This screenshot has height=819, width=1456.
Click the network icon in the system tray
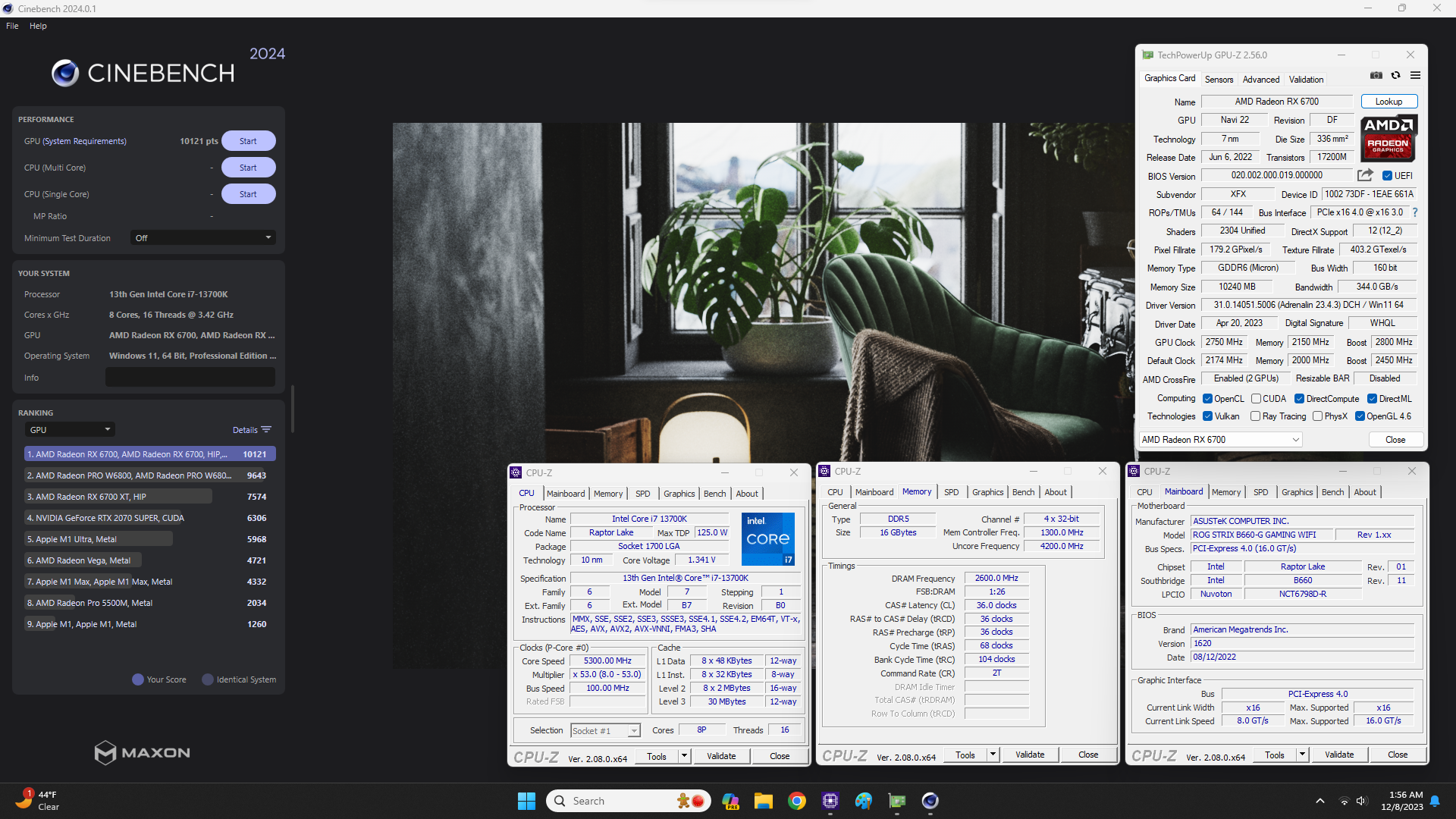[x=1344, y=801]
